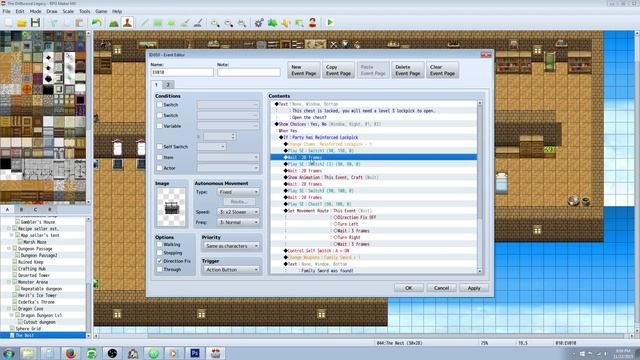Screen dimensions: 640x360
Task: Click the Zoom In magnifier icon
Action: pos(215,23)
